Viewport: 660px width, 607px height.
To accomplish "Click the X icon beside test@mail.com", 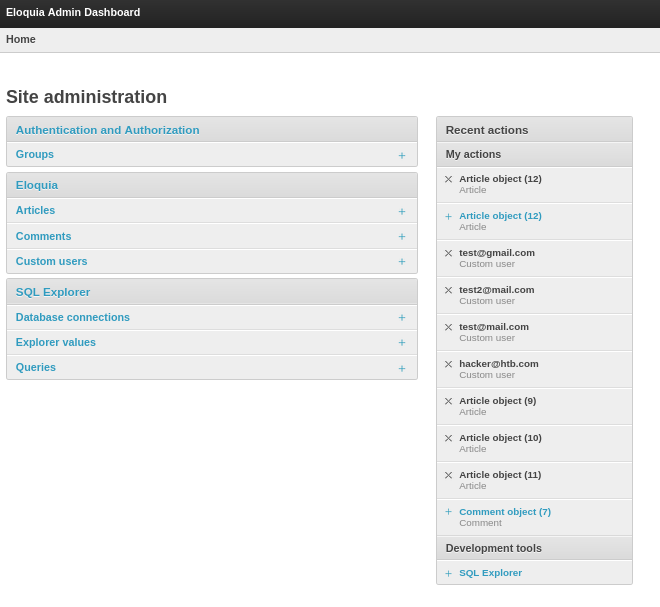I will point(448,327).
